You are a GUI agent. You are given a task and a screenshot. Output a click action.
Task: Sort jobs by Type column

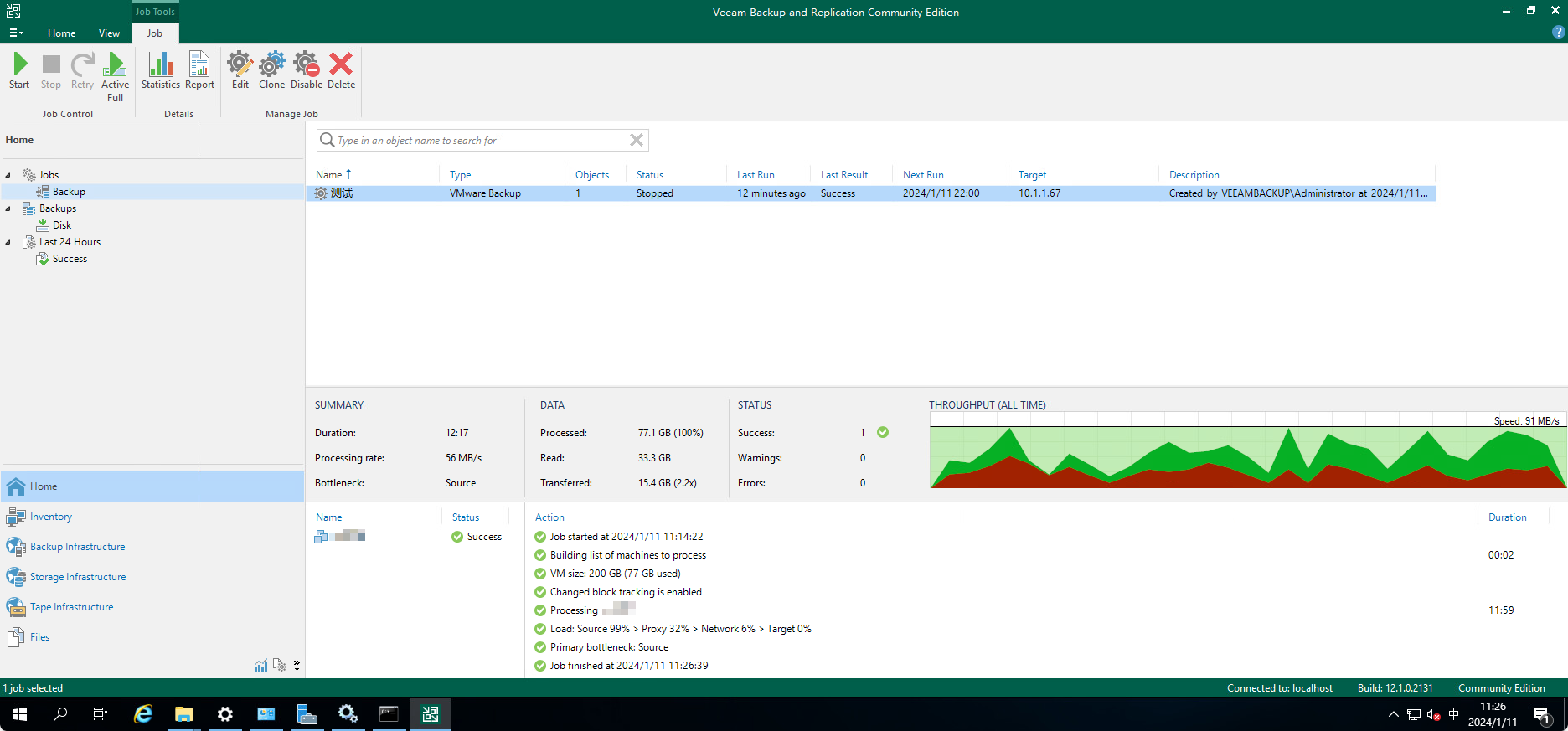[x=461, y=175]
